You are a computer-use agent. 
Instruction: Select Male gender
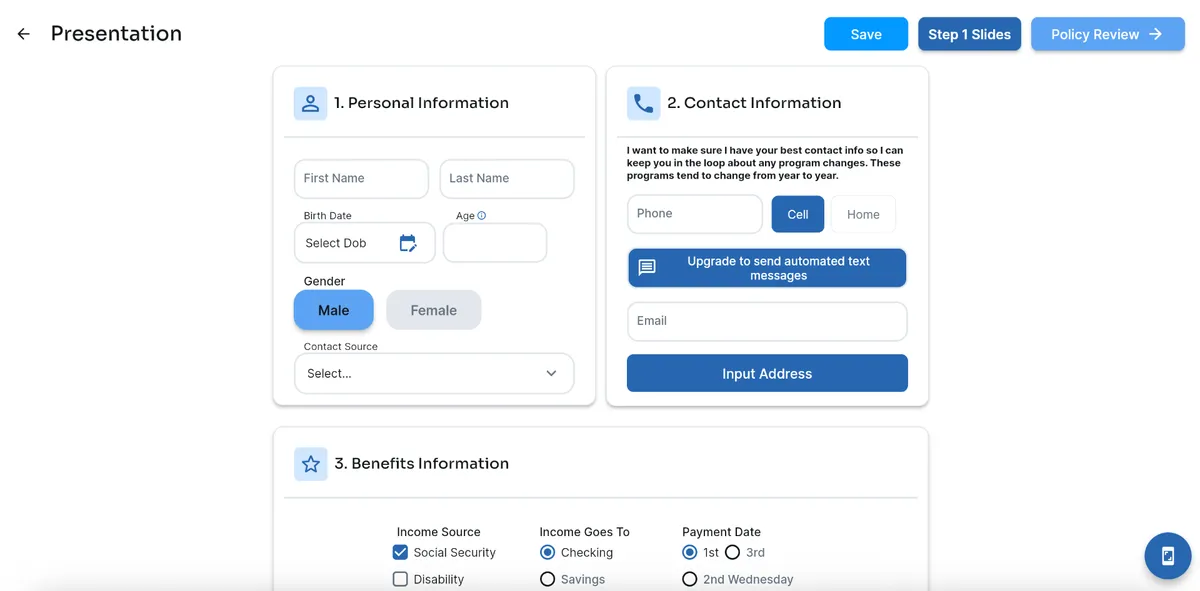pos(334,310)
